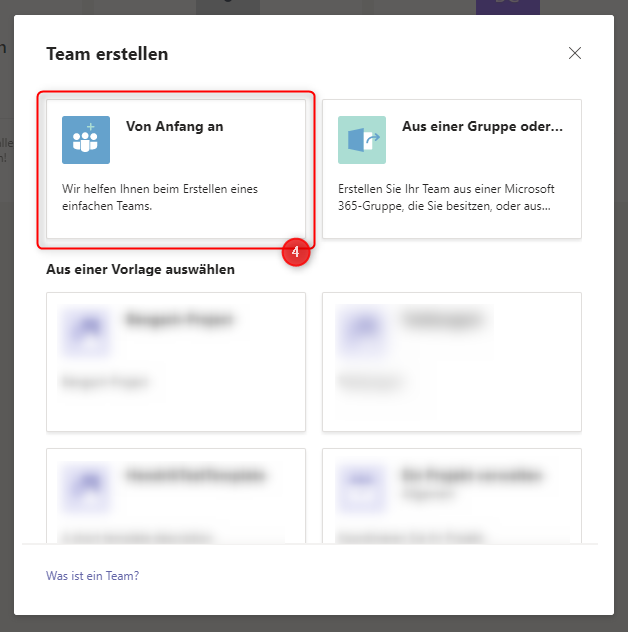The height and width of the screenshot is (632, 628).
Task: Click the group arrow icon for 'Aus einer Gruppe oder...'
Action: pos(361,140)
